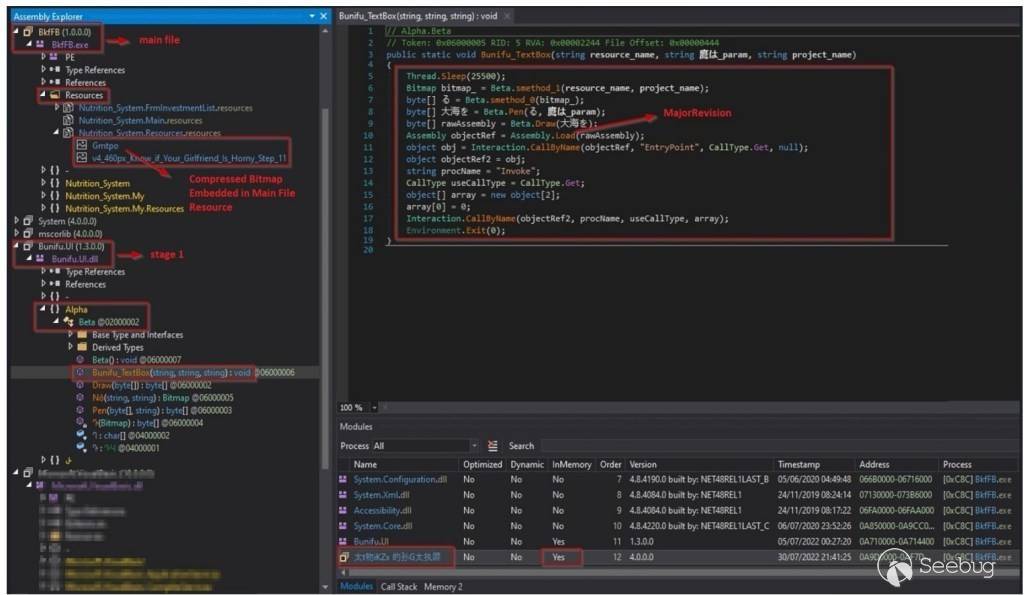
Task: Click the icon beside the Modules Search box
Action: (x=492, y=446)
